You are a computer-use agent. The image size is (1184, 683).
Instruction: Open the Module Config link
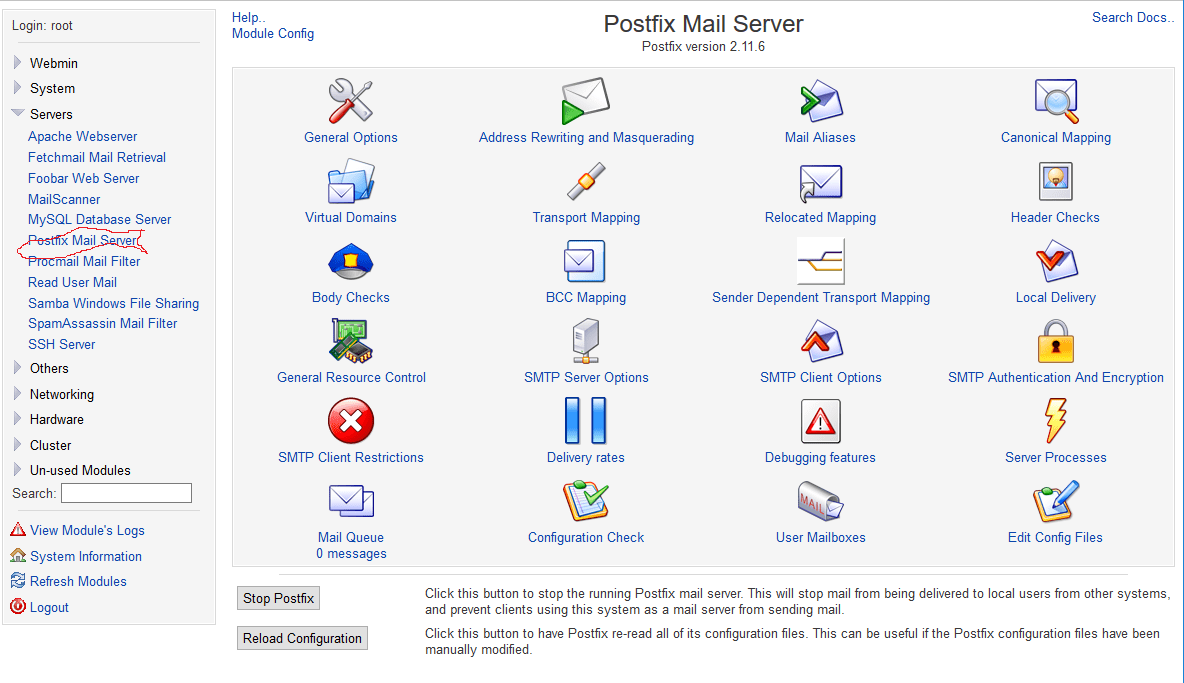(273, 33)
